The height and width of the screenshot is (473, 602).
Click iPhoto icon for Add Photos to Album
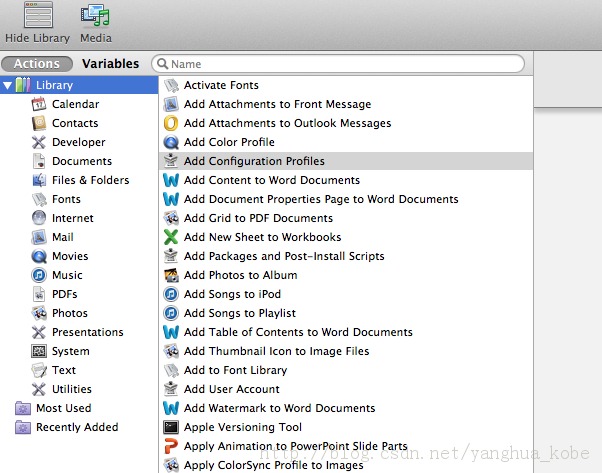tap(171, 275)
